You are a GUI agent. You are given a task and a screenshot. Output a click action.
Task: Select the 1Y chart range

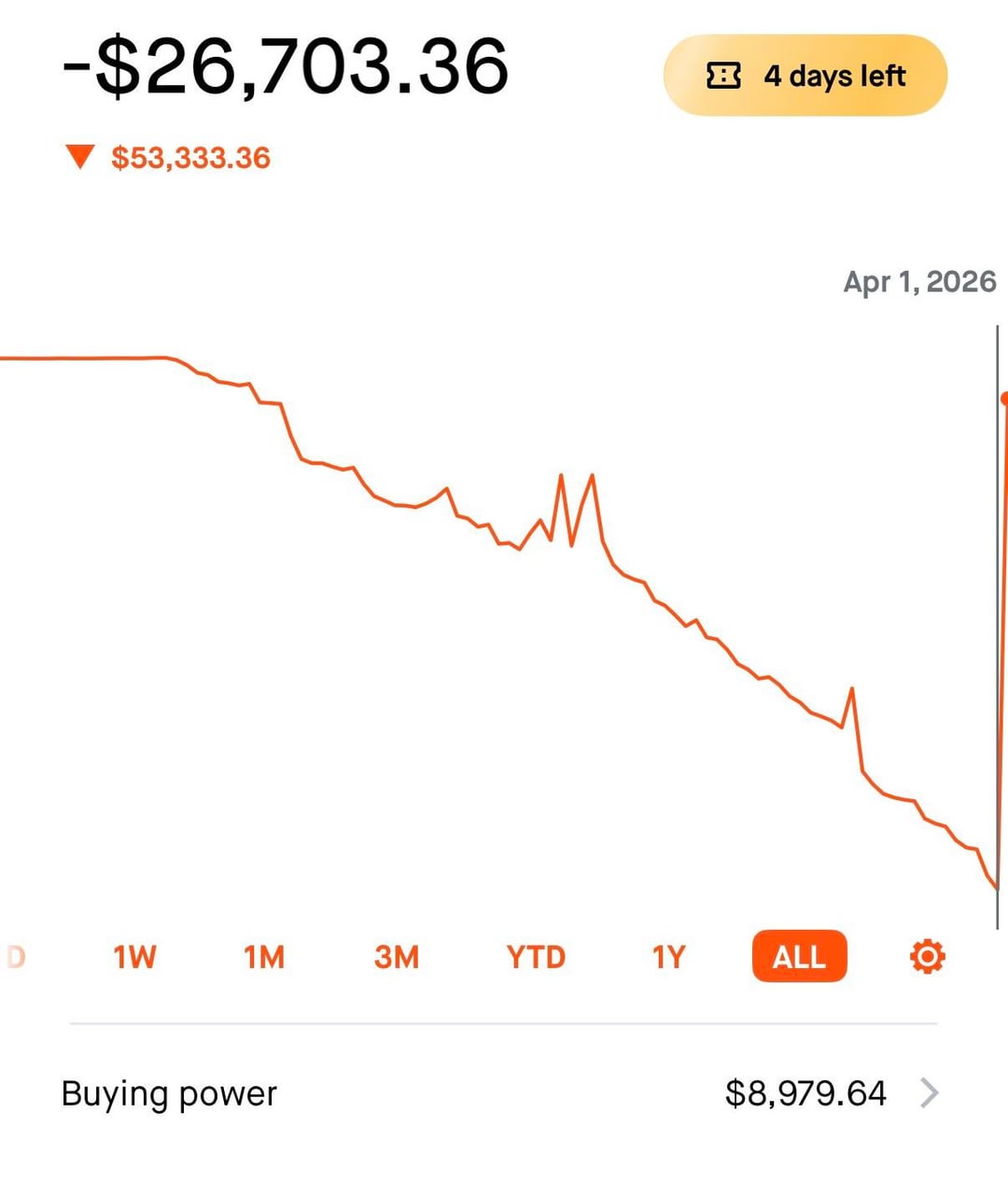pyautogui.click(x=668, y=957)
